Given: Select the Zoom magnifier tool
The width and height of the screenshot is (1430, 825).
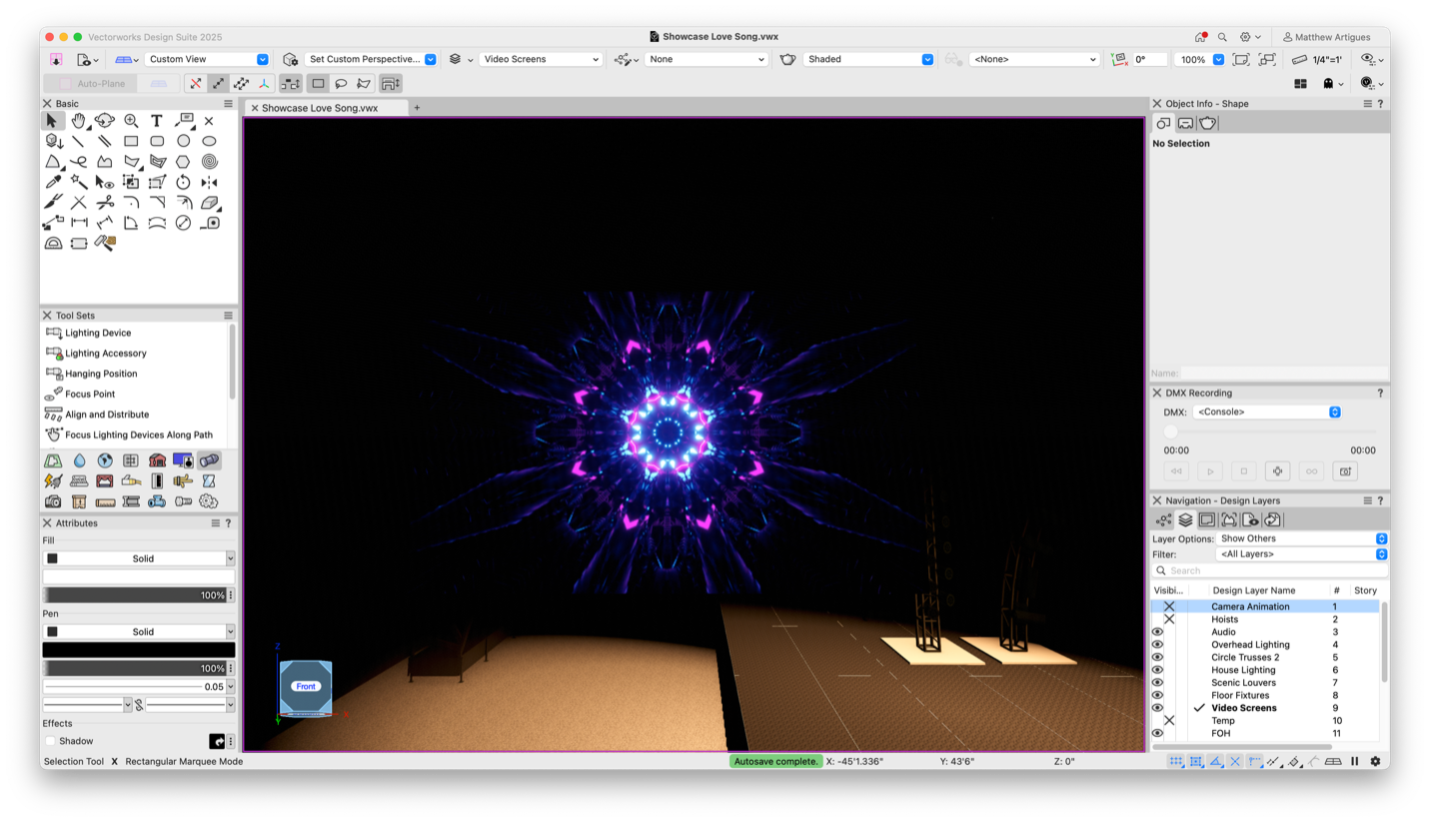Looking at the screenshot, I should coord(131,121).
